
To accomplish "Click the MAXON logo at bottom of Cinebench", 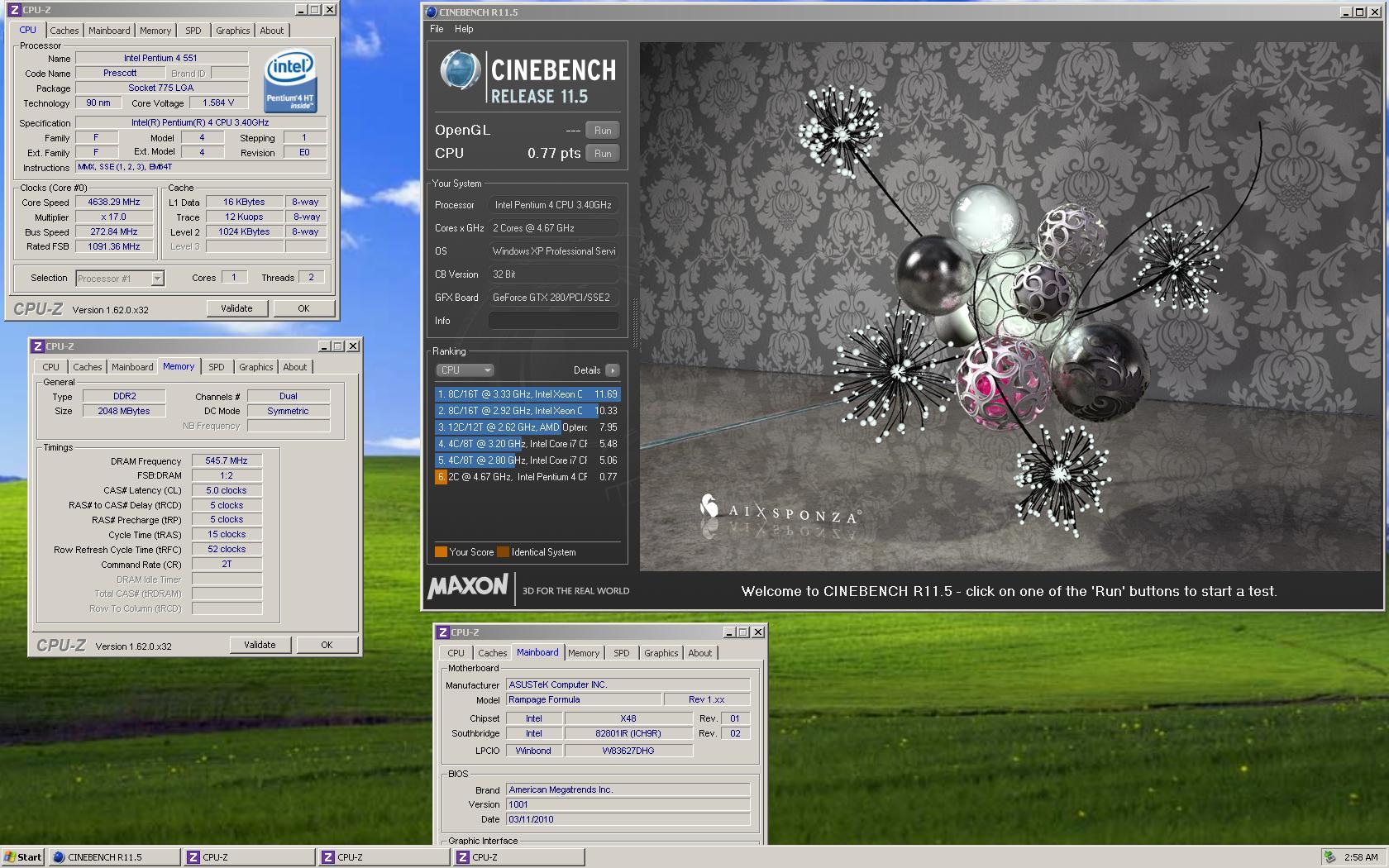I will (x=468, y=586).
